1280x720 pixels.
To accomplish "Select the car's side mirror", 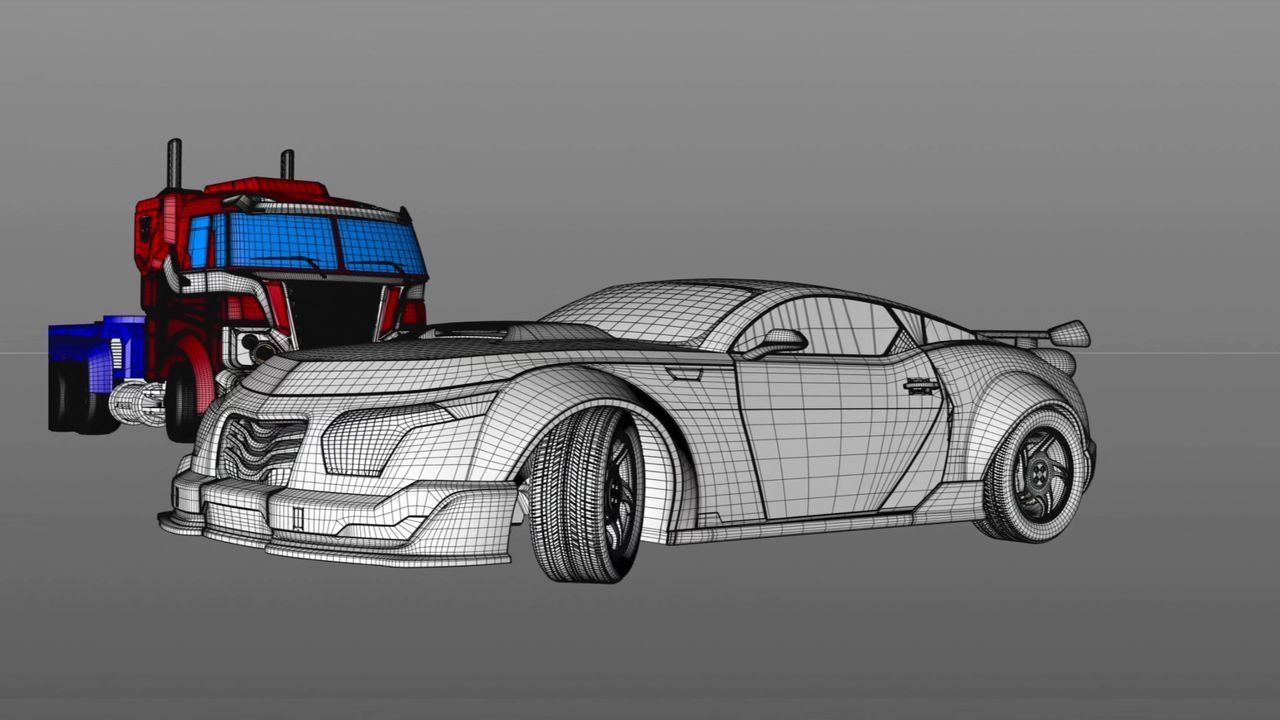I will 773,343.
